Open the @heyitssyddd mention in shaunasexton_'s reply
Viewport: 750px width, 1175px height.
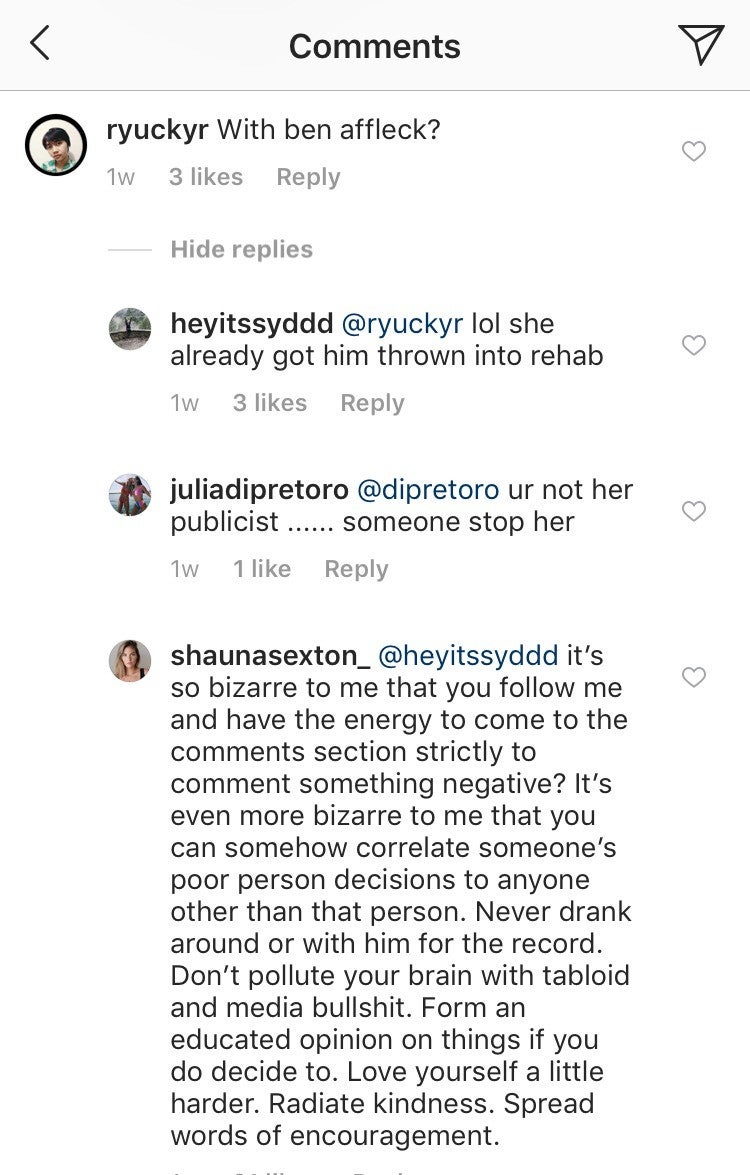(468, 656)
